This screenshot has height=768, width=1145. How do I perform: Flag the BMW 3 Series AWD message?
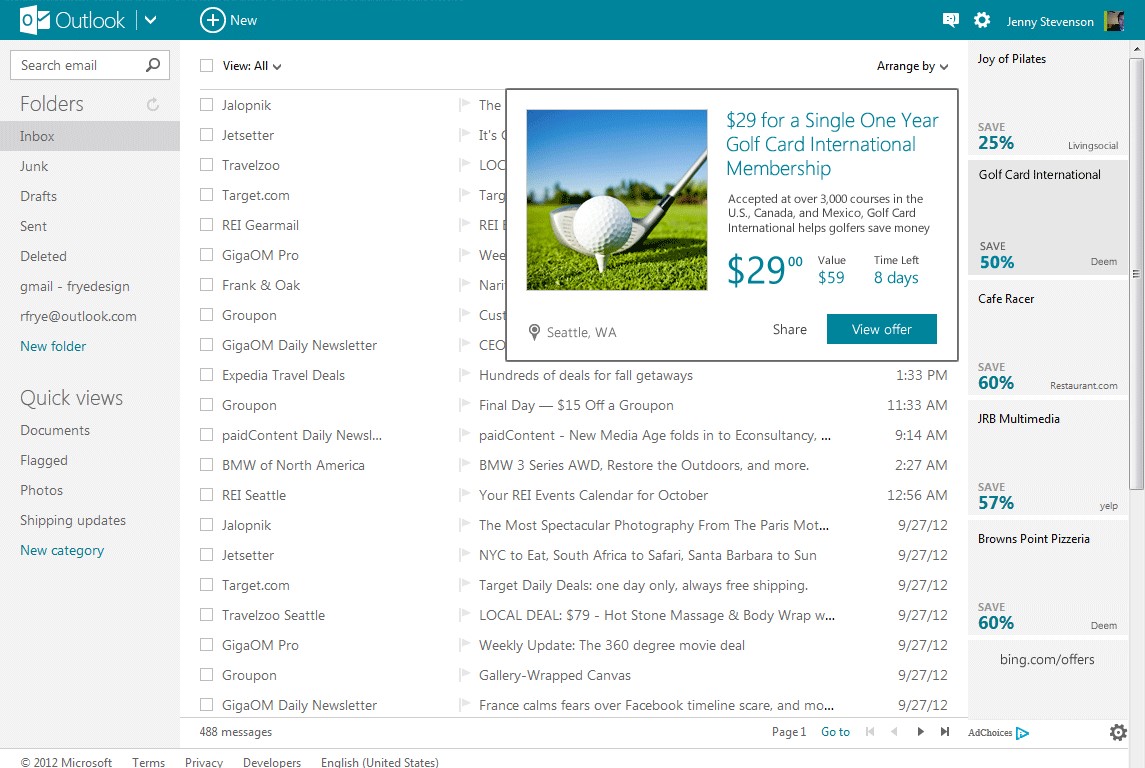click(x=464, y=464)
